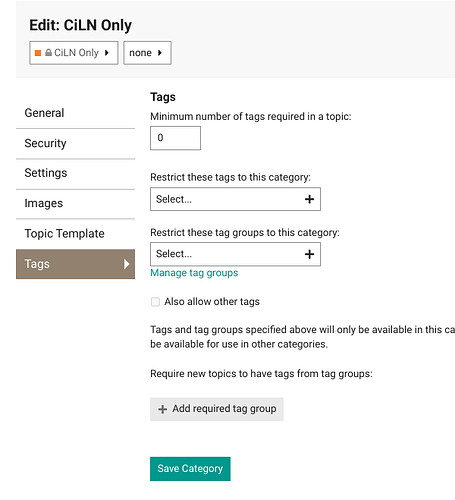
Task: Click the orange category color square
Action: (38, 53)
